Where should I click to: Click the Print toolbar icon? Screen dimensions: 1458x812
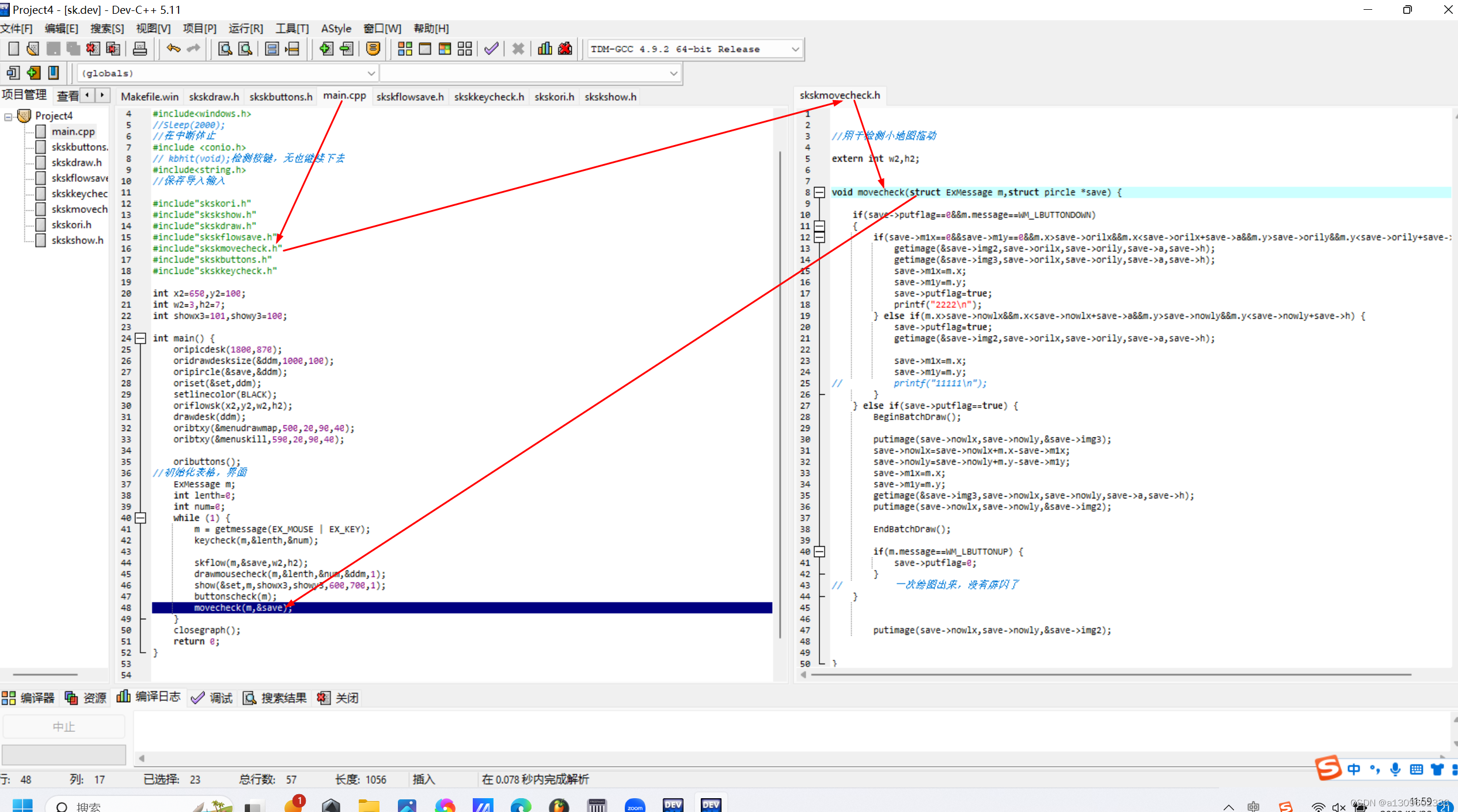139,49
